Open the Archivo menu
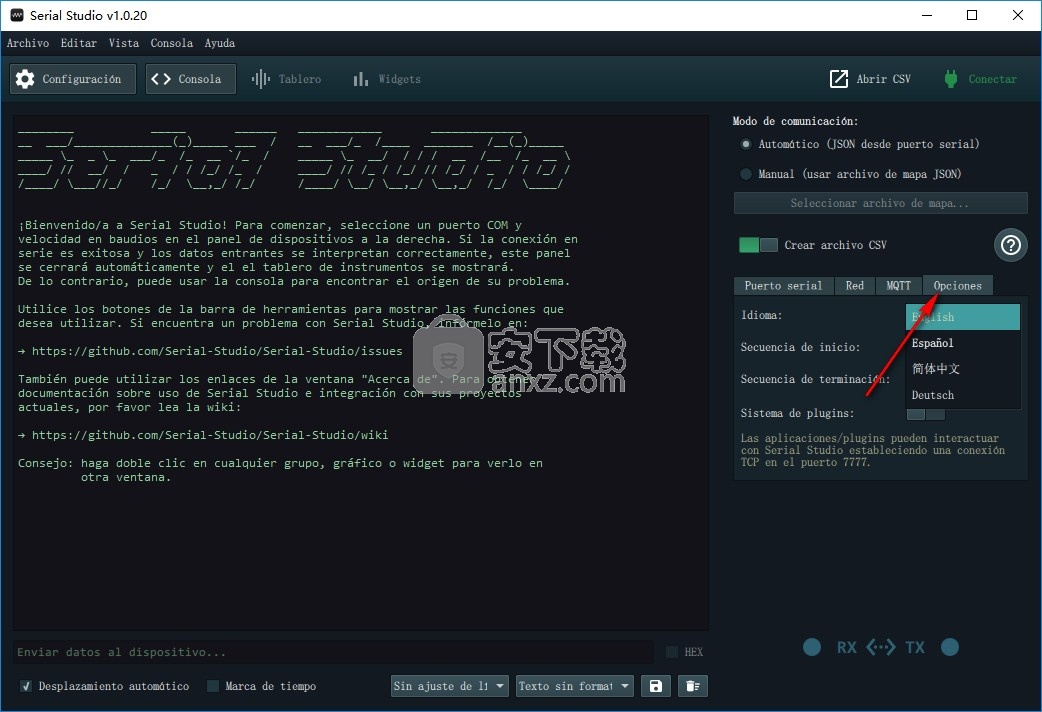The width and height of the screenshot is (1042, 712). pos(28,43)
